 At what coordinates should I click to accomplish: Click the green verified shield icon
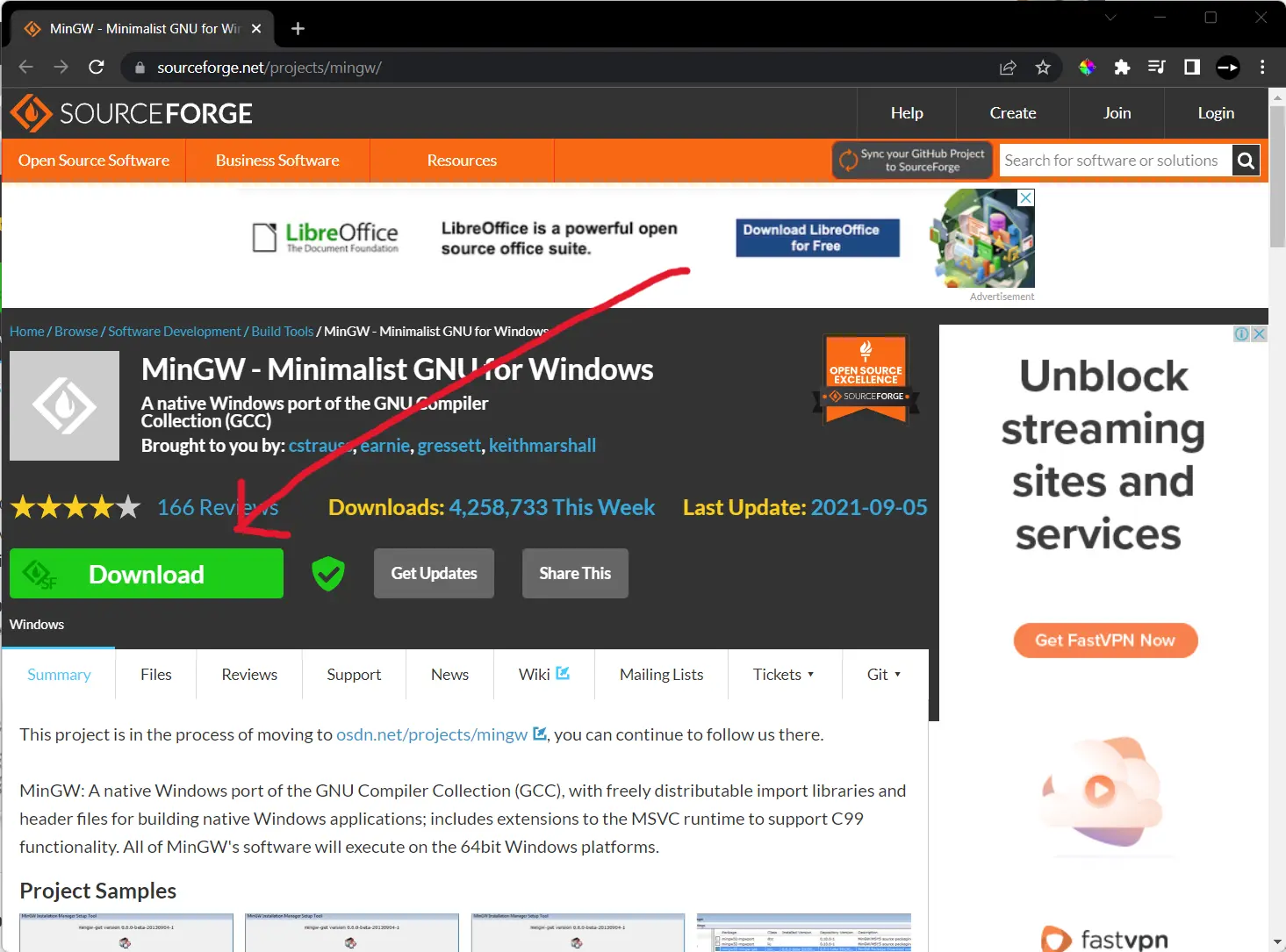(328, 574)
